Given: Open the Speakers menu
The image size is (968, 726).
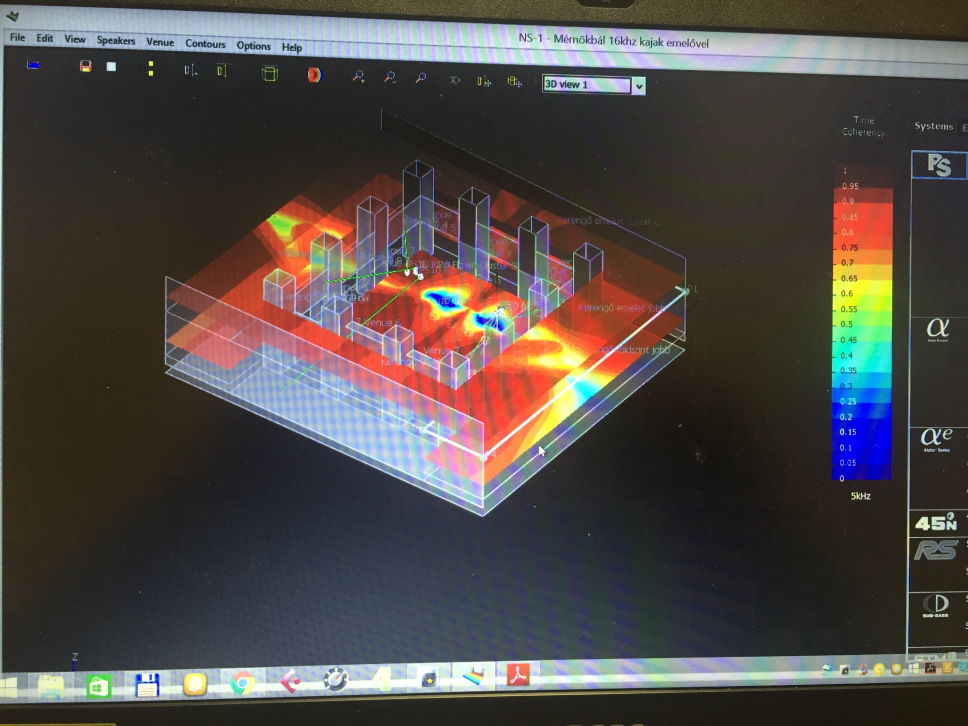Looking at the screenshot, I should 116,41.
